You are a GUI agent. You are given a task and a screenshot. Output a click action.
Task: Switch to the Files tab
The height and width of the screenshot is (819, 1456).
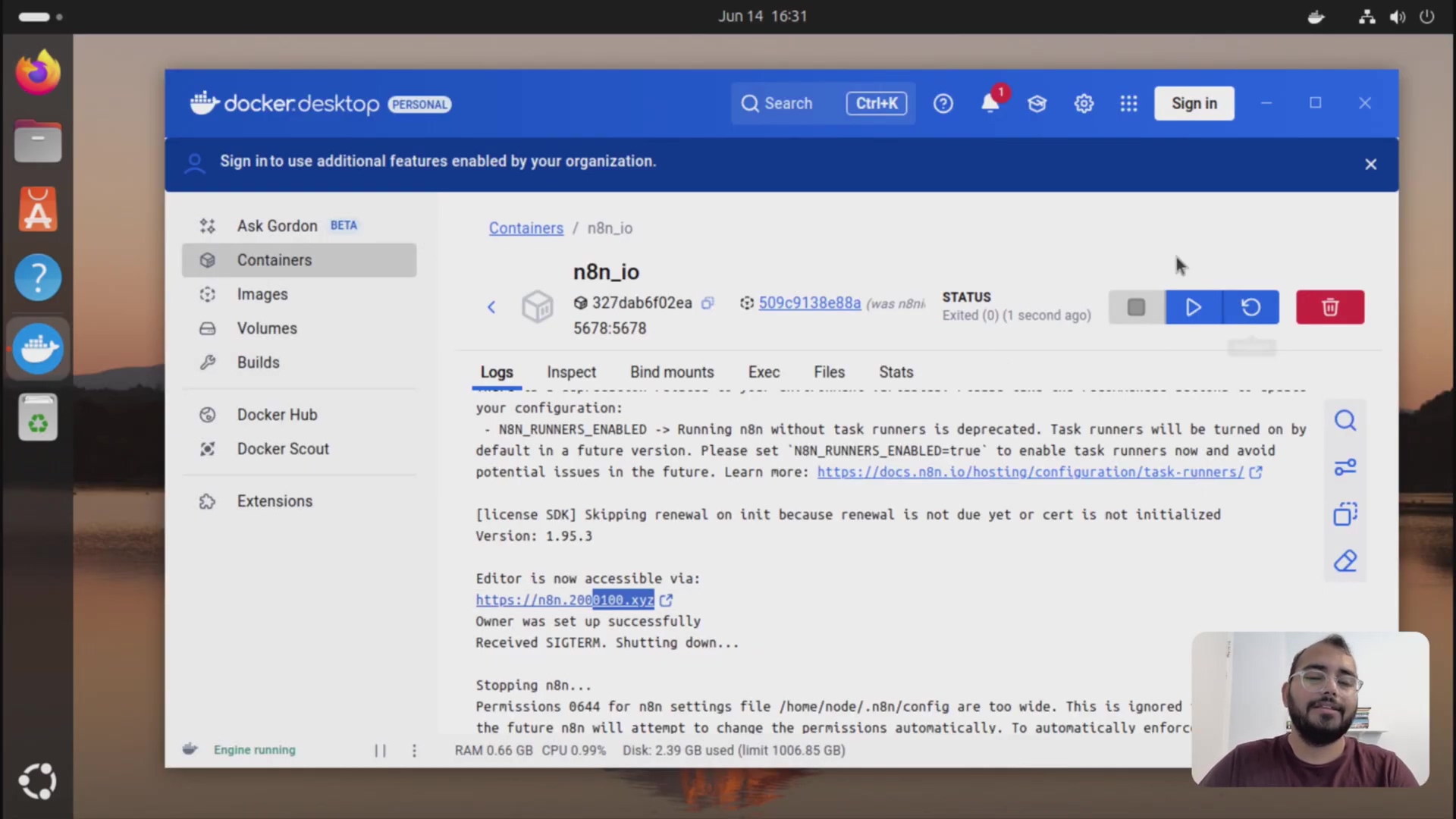tap(829, 372)
